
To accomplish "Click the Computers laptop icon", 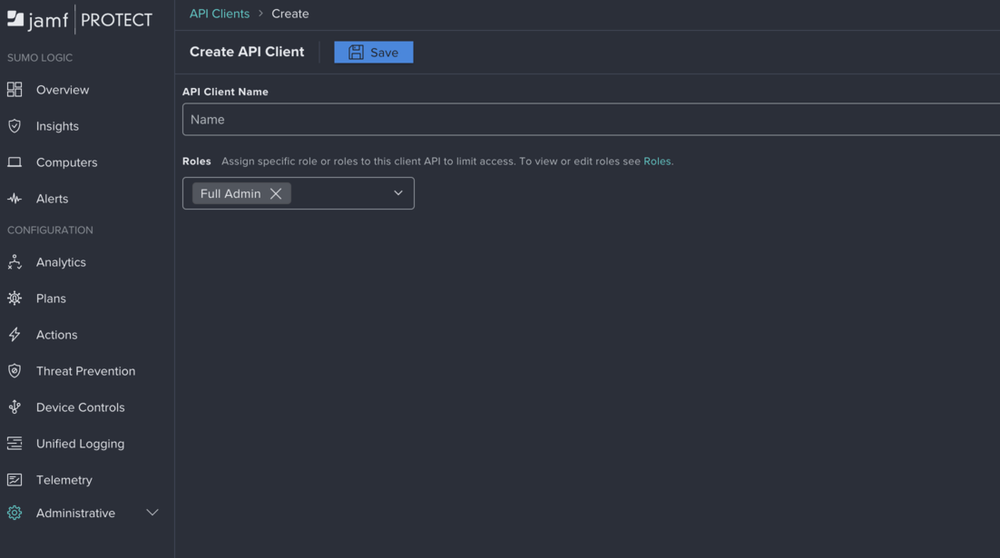I will click(15, 162).
